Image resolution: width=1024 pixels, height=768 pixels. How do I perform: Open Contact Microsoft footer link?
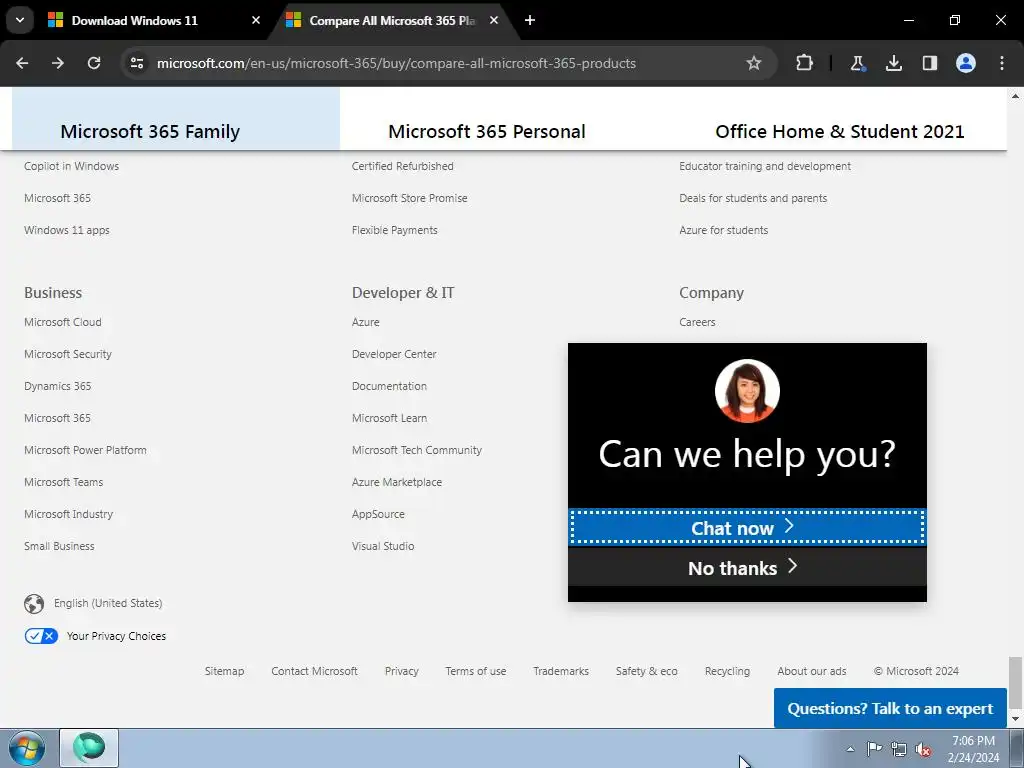(x=314, y=671)
